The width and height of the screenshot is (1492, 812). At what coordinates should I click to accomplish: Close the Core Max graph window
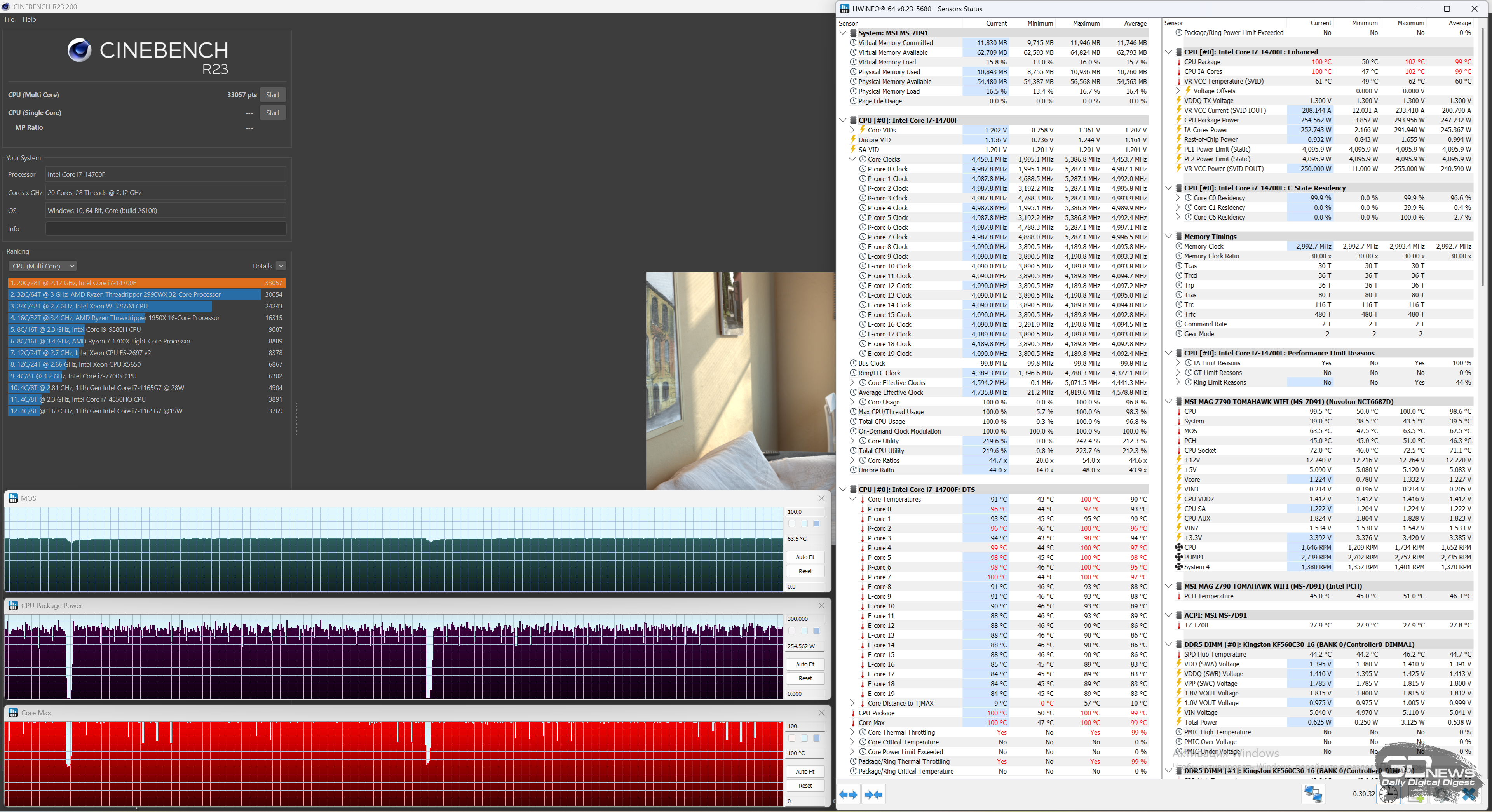click(x=821, y=713)
